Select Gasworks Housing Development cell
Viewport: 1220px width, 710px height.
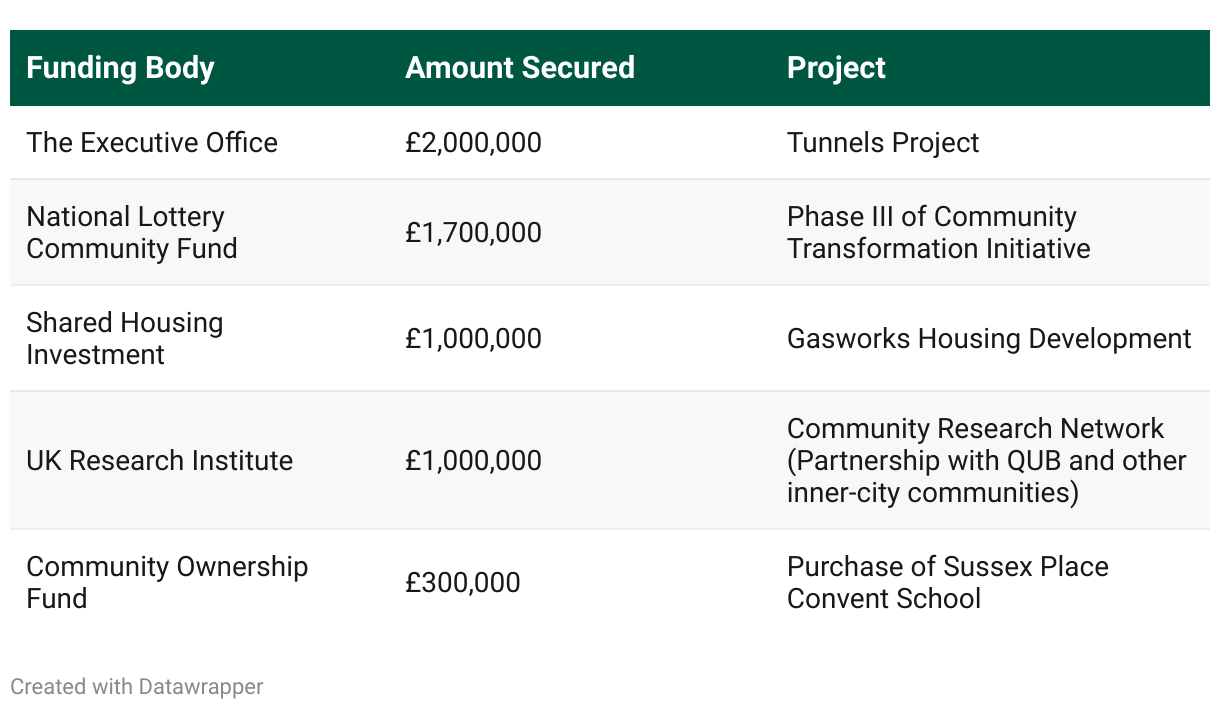click(989, 339)
